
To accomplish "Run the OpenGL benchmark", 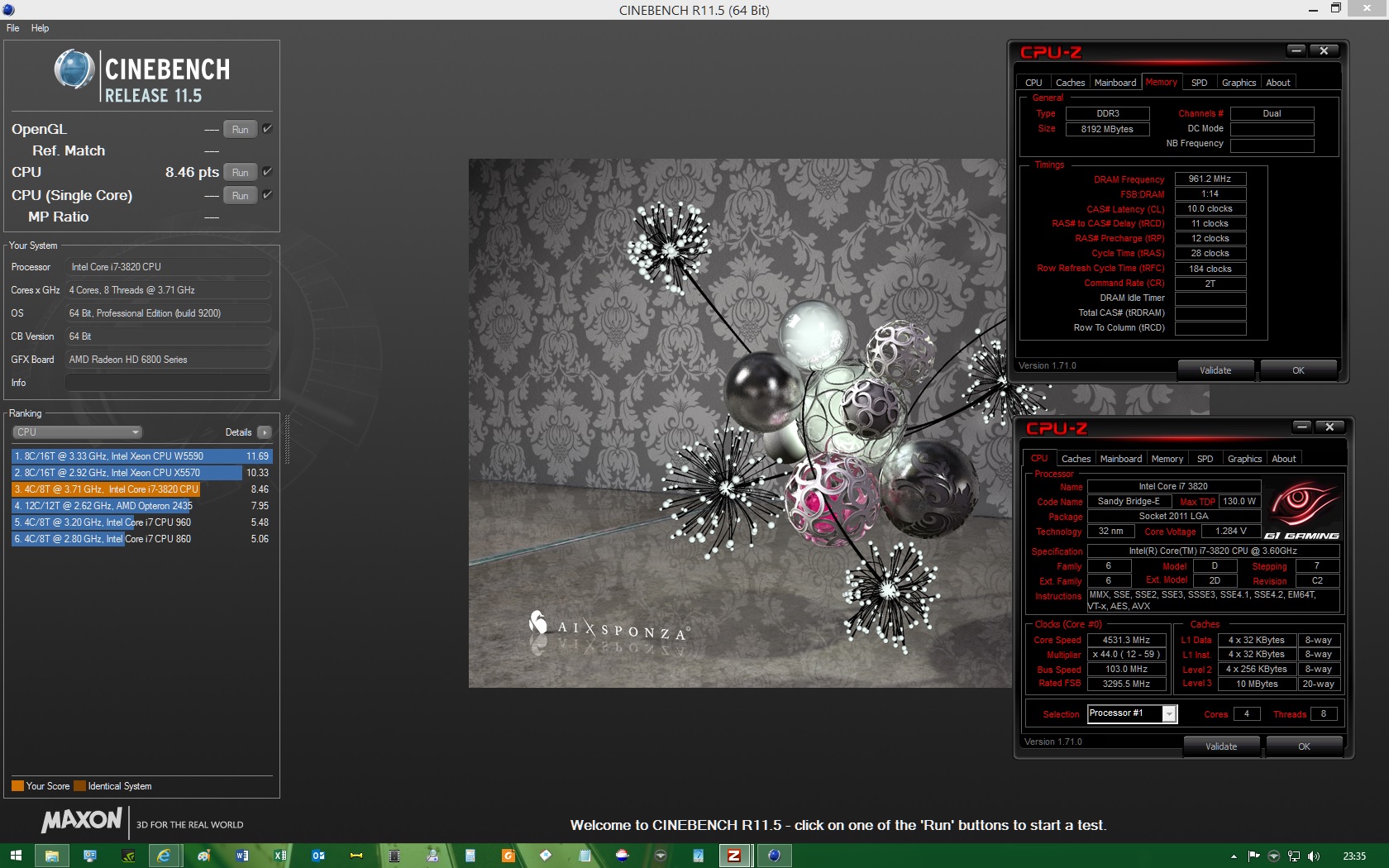I will point(240,130).
